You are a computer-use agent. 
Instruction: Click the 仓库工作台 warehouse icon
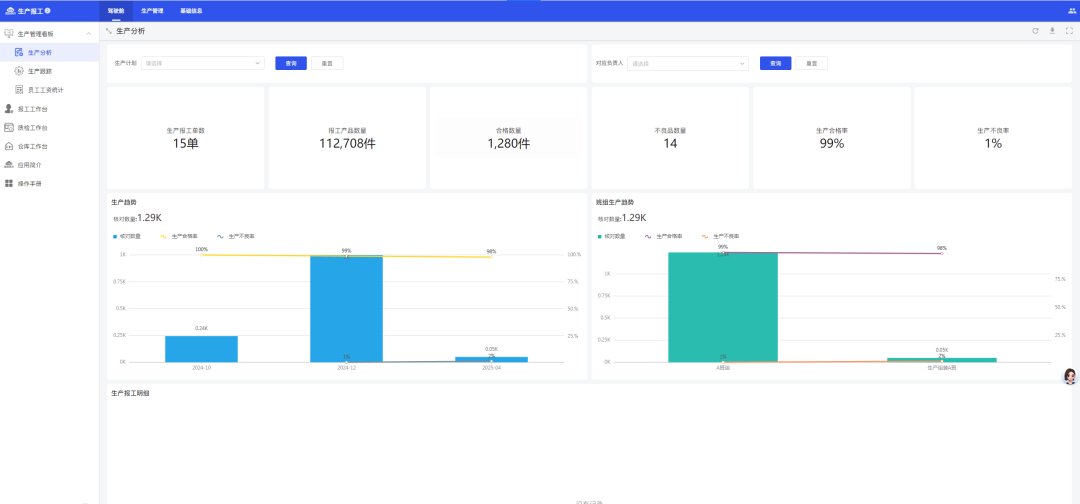[9, 146]
